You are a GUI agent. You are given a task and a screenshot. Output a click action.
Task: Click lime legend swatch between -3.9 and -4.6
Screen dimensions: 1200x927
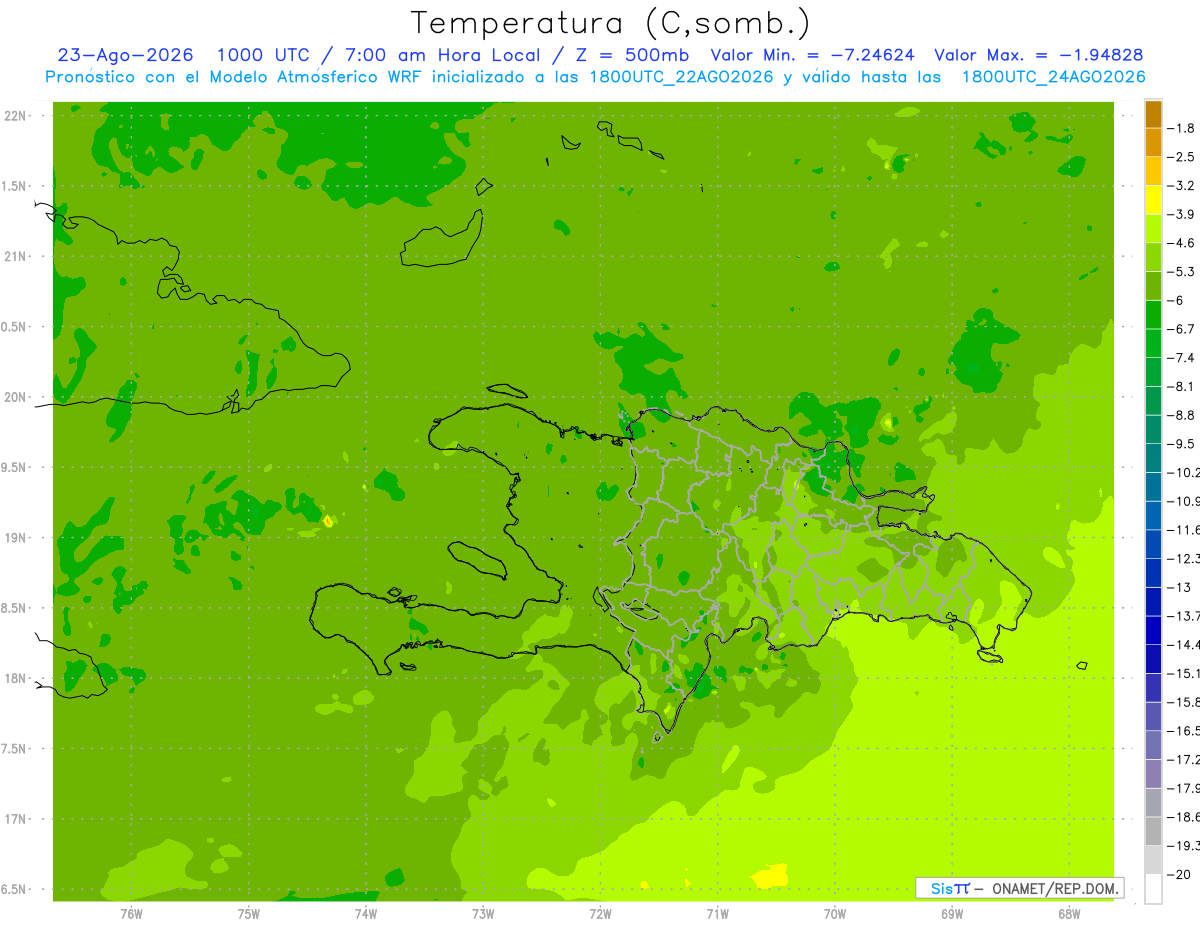coord(1153,229)
